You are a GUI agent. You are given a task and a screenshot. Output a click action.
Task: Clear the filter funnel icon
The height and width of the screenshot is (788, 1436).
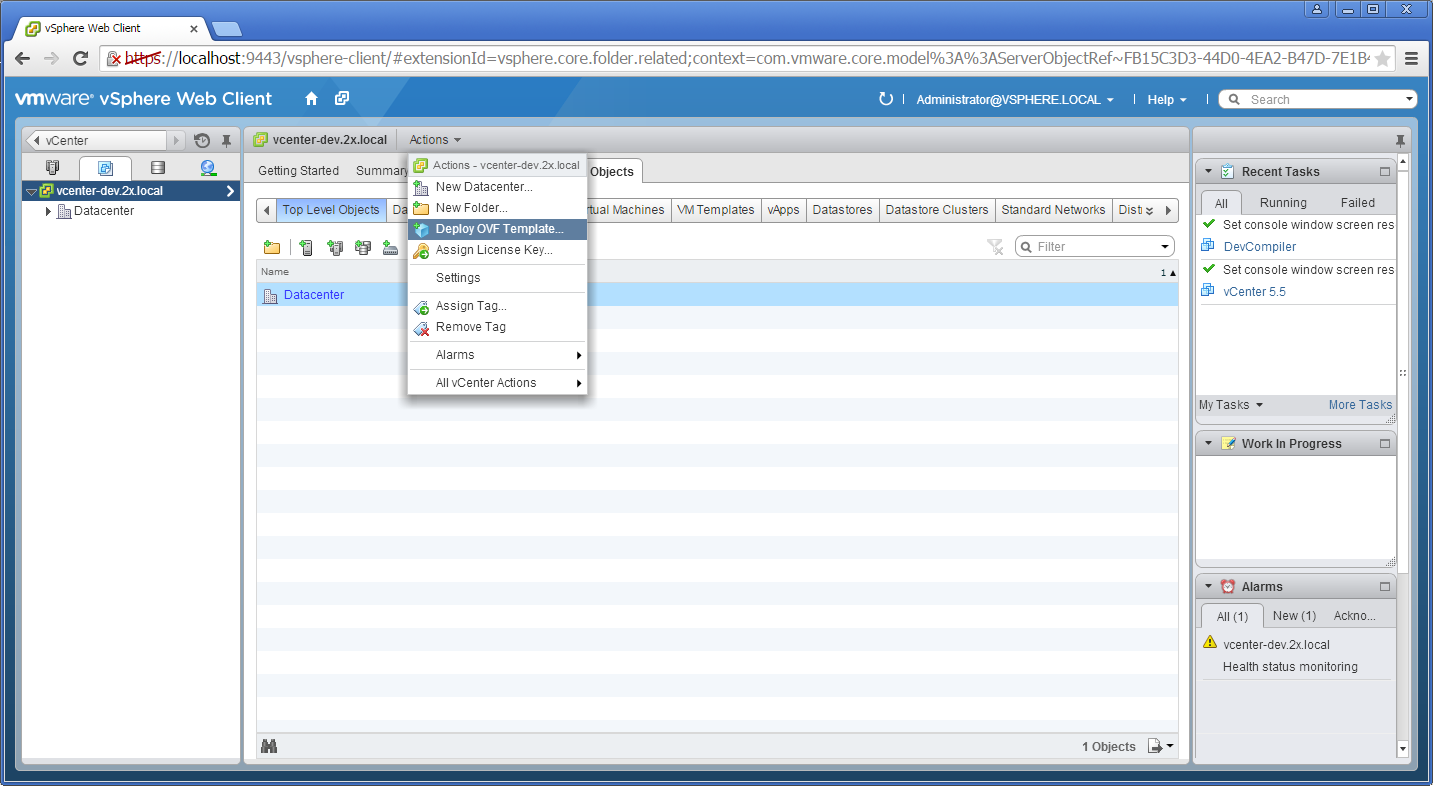point(995,247)
